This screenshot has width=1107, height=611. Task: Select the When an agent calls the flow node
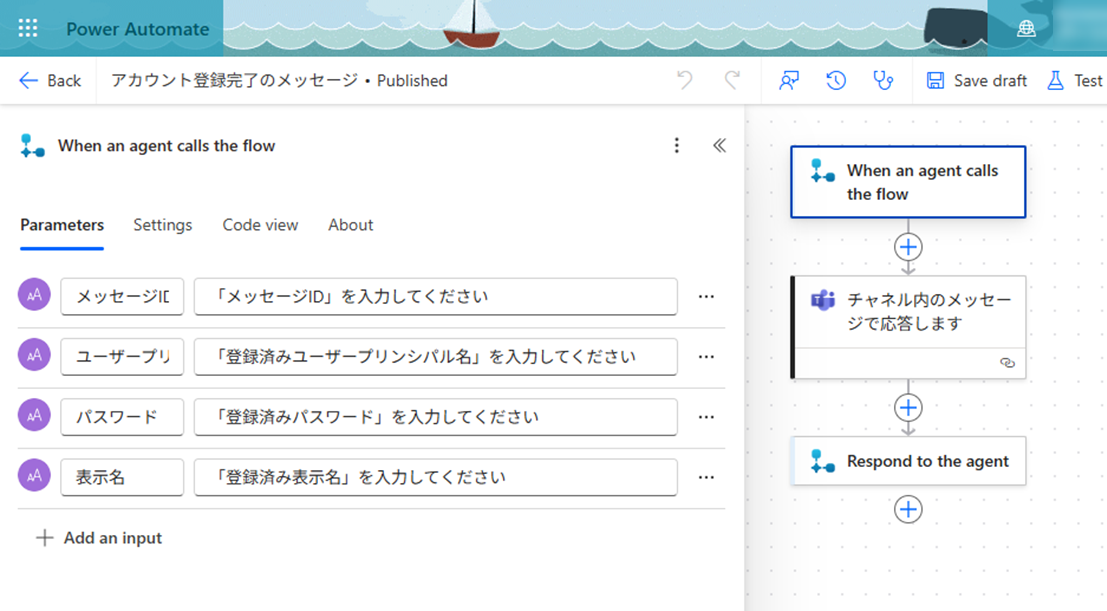pyautogui.click(x=908, y=182)
